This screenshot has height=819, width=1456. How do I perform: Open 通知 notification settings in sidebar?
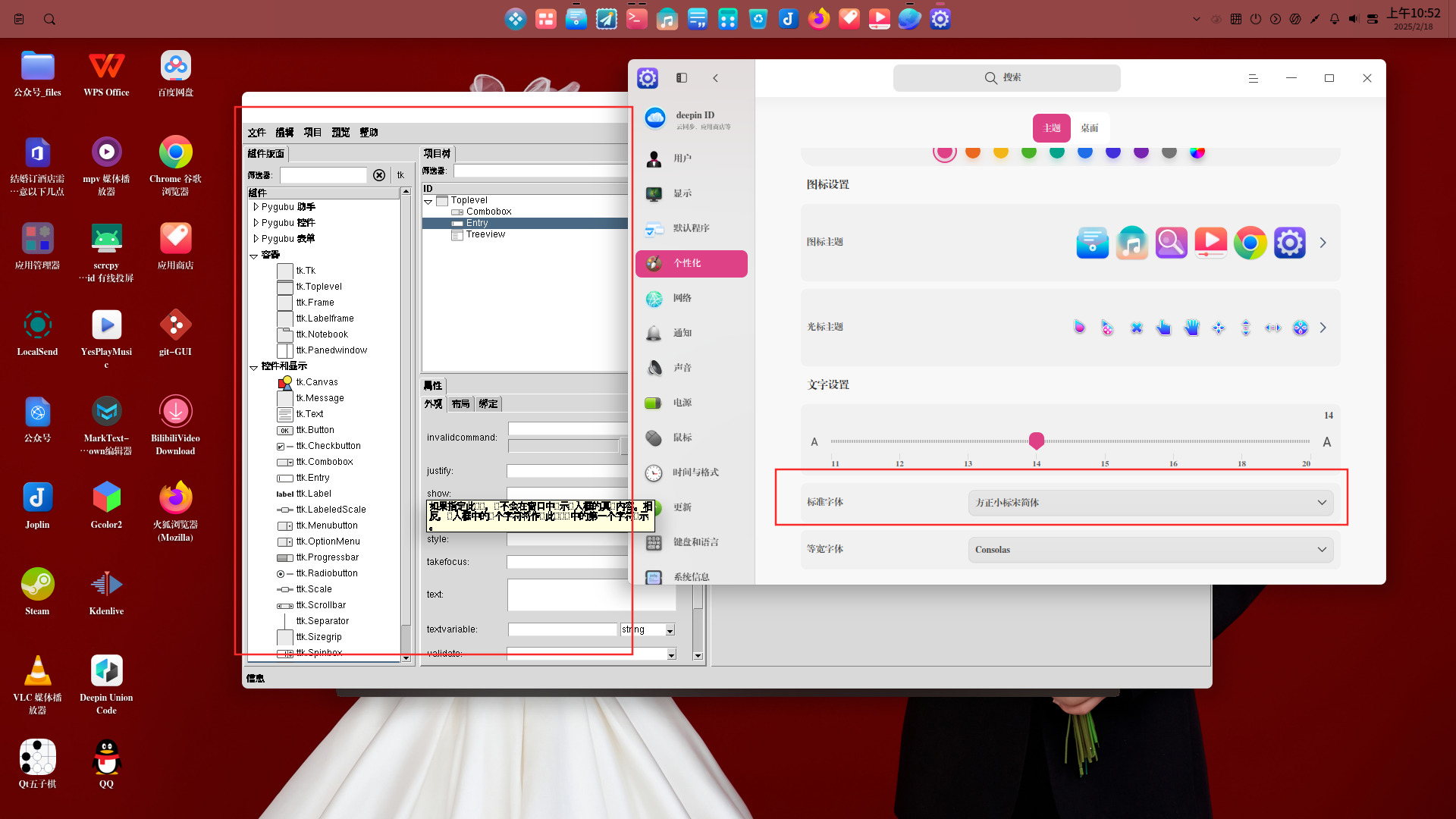(691, 333)
